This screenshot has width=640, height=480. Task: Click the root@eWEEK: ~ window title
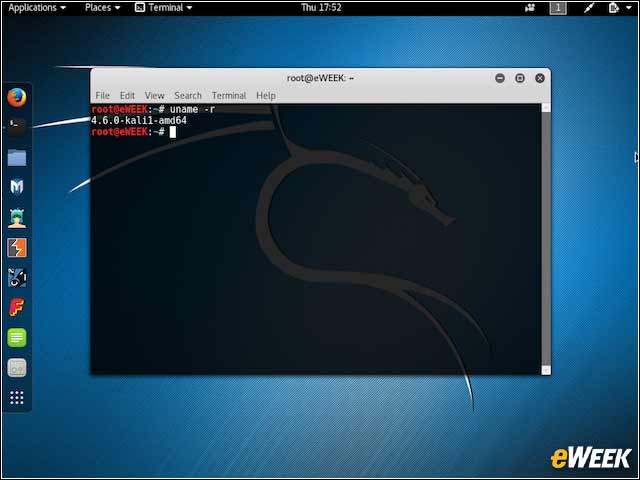pyautogui.click(x=320, y=78)
